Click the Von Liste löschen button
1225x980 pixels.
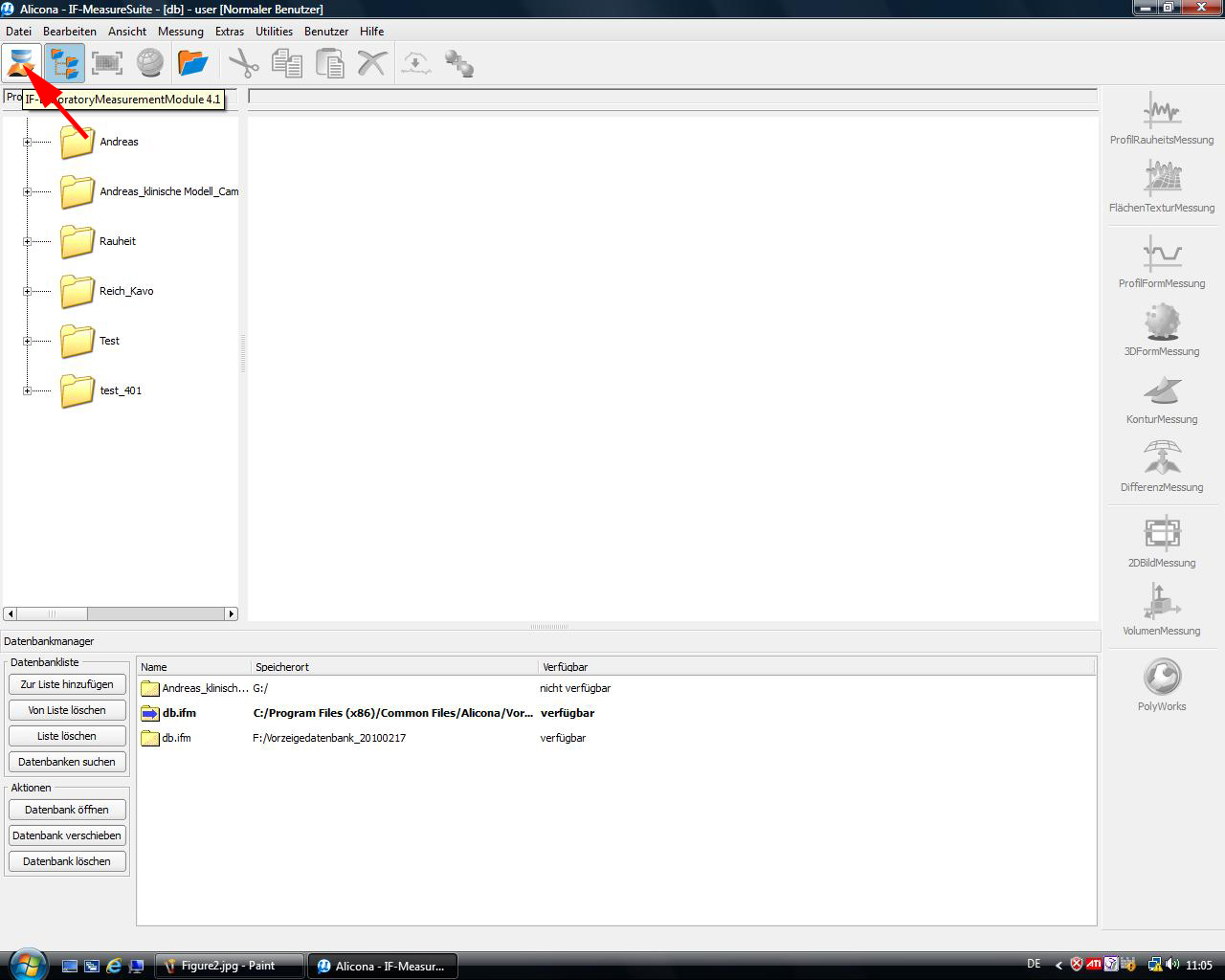(x=67, y=710)
